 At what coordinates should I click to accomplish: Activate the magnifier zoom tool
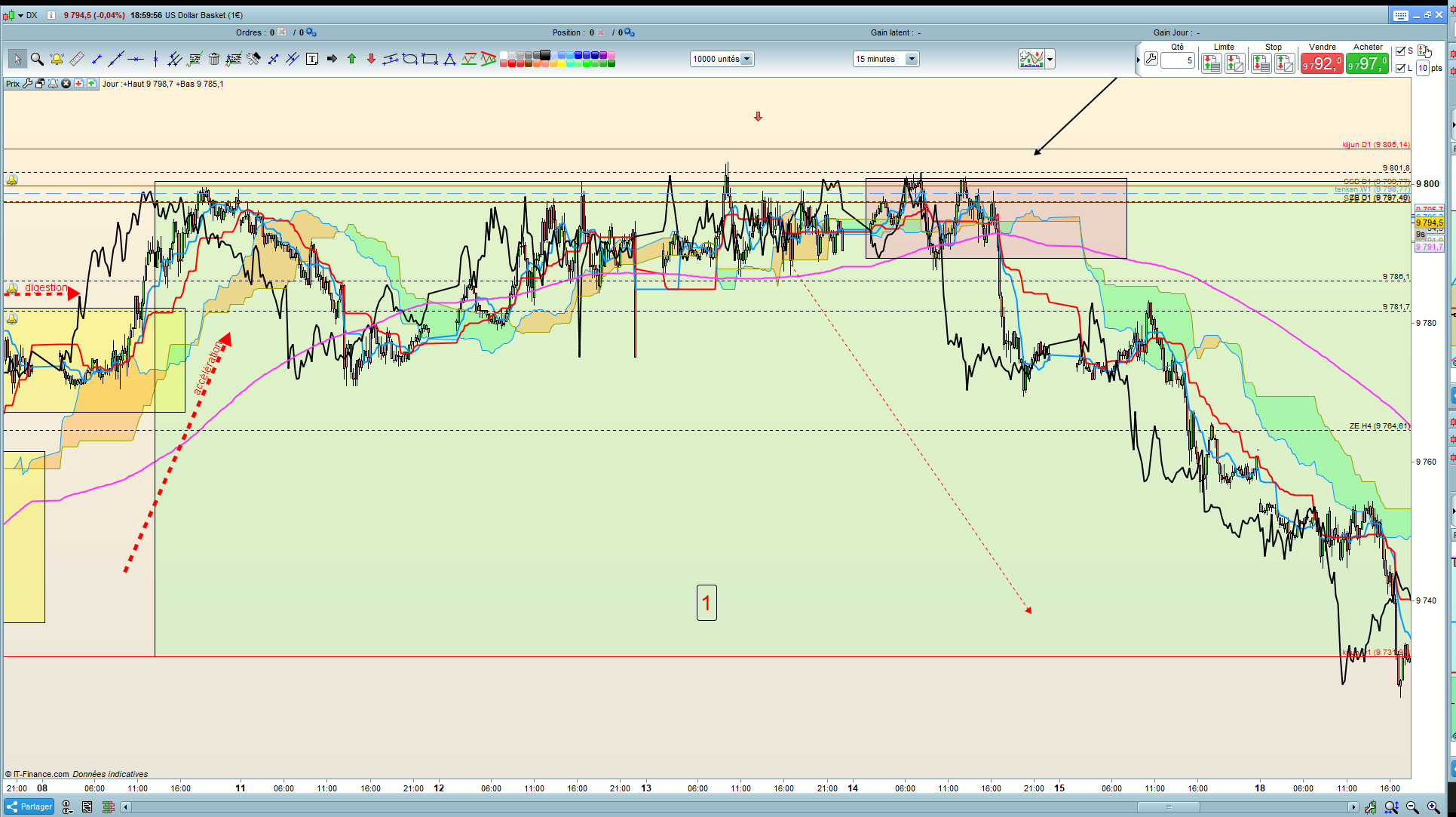[x=37, y=59]
